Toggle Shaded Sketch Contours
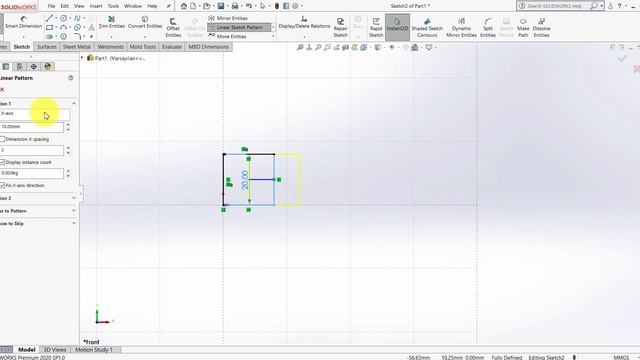 pos(427,27)
